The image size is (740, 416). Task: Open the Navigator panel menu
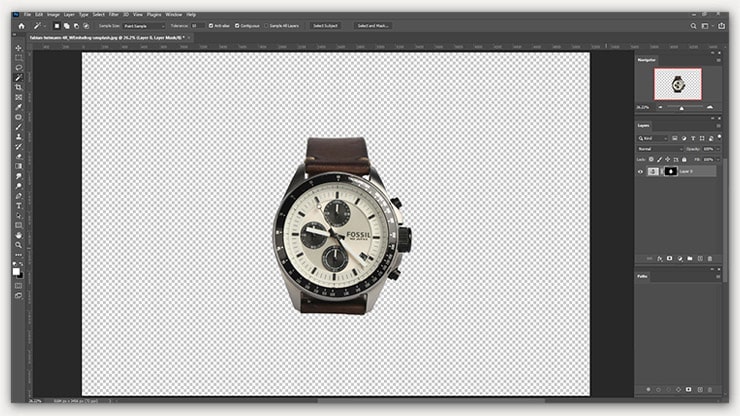click(718, 60)
